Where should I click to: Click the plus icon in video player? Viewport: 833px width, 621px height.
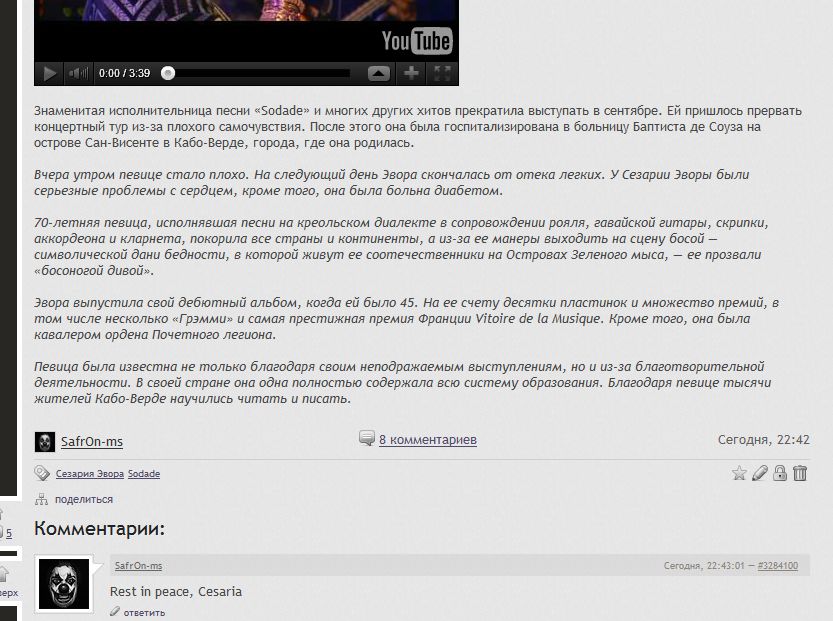click(411, 73)
